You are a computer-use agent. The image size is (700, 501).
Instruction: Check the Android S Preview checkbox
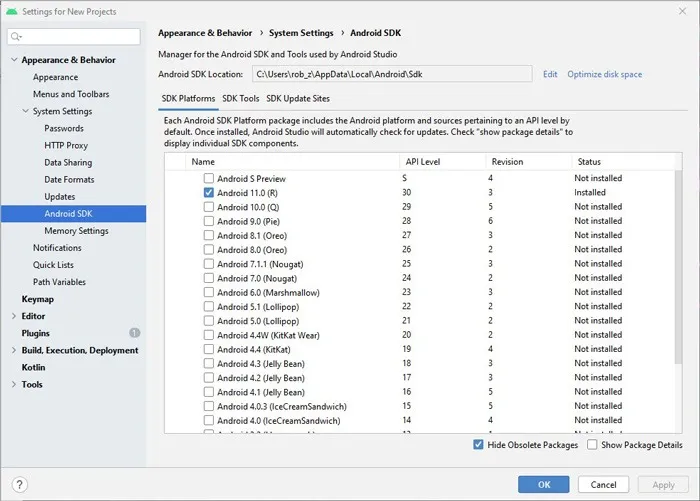click(x=208, y=178)
